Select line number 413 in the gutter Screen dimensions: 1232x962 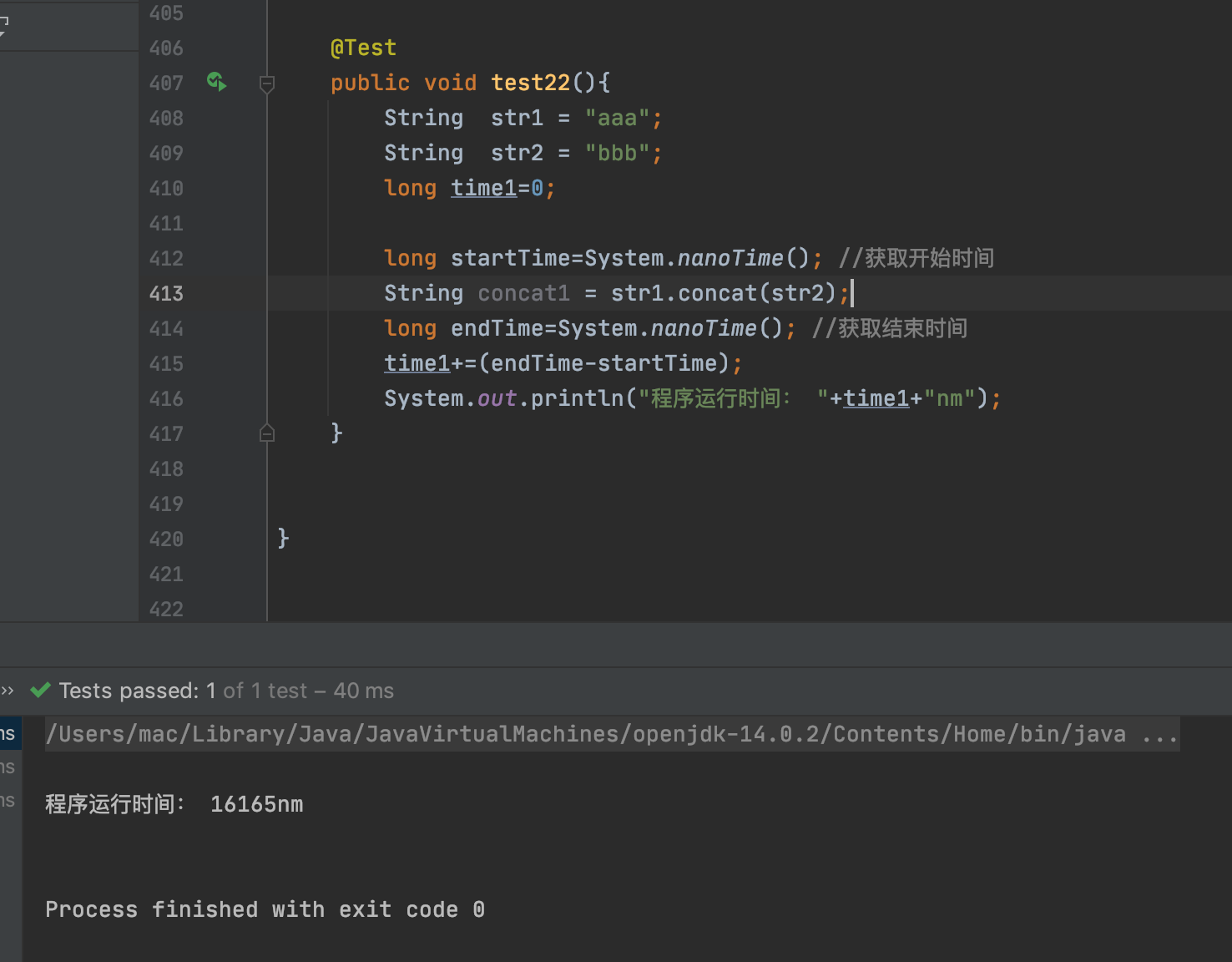coord(166,293)
